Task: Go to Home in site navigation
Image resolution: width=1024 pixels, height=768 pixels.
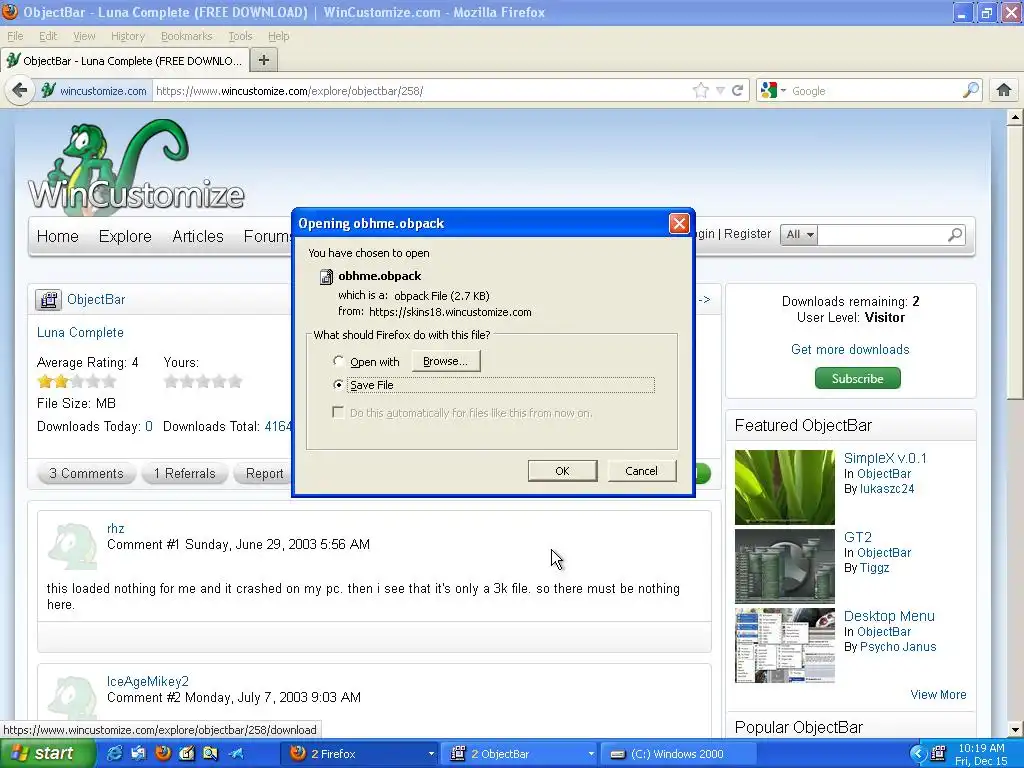Action: point(57,236)
